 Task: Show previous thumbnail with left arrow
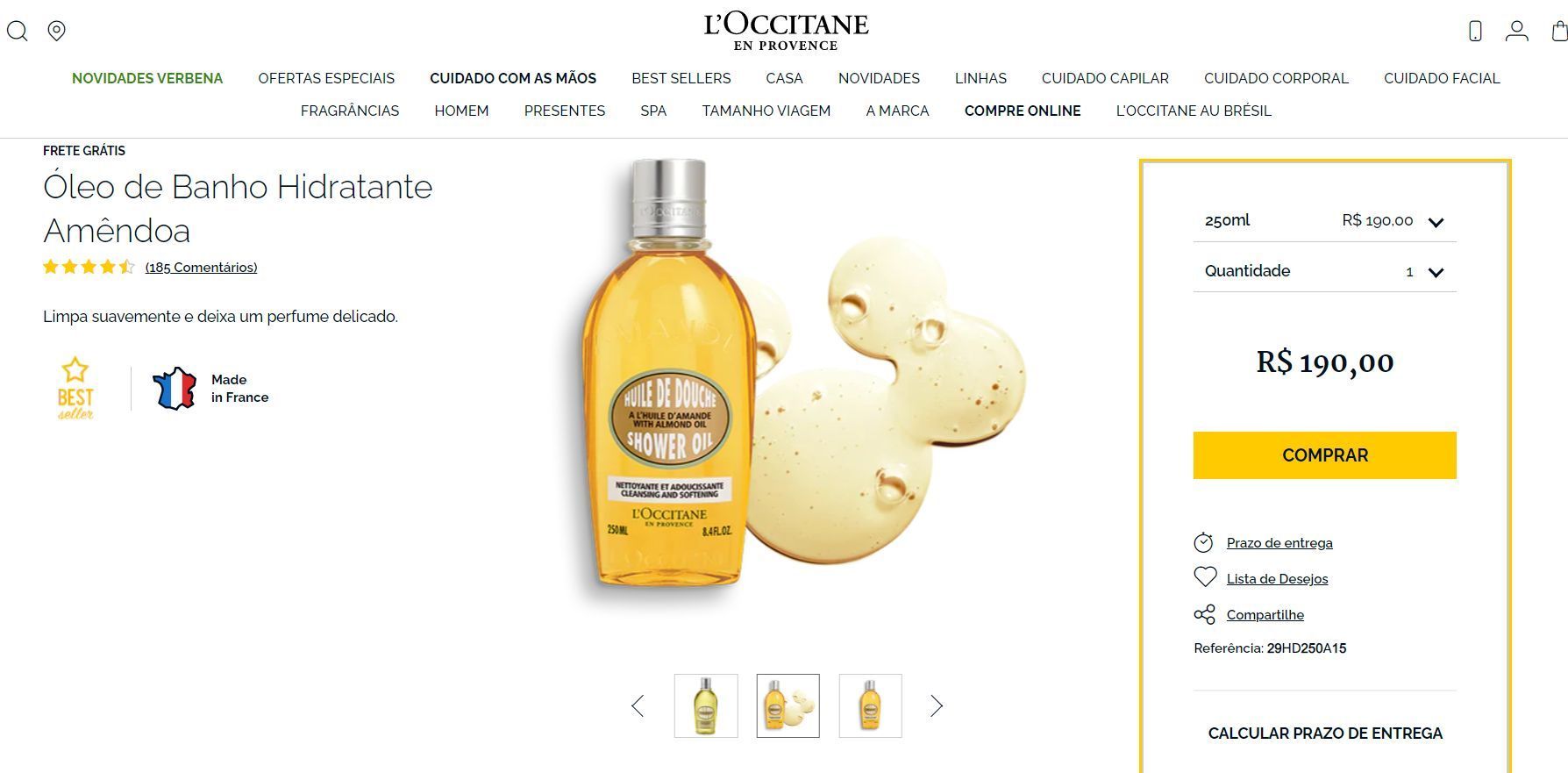click(x=638, y=705)
